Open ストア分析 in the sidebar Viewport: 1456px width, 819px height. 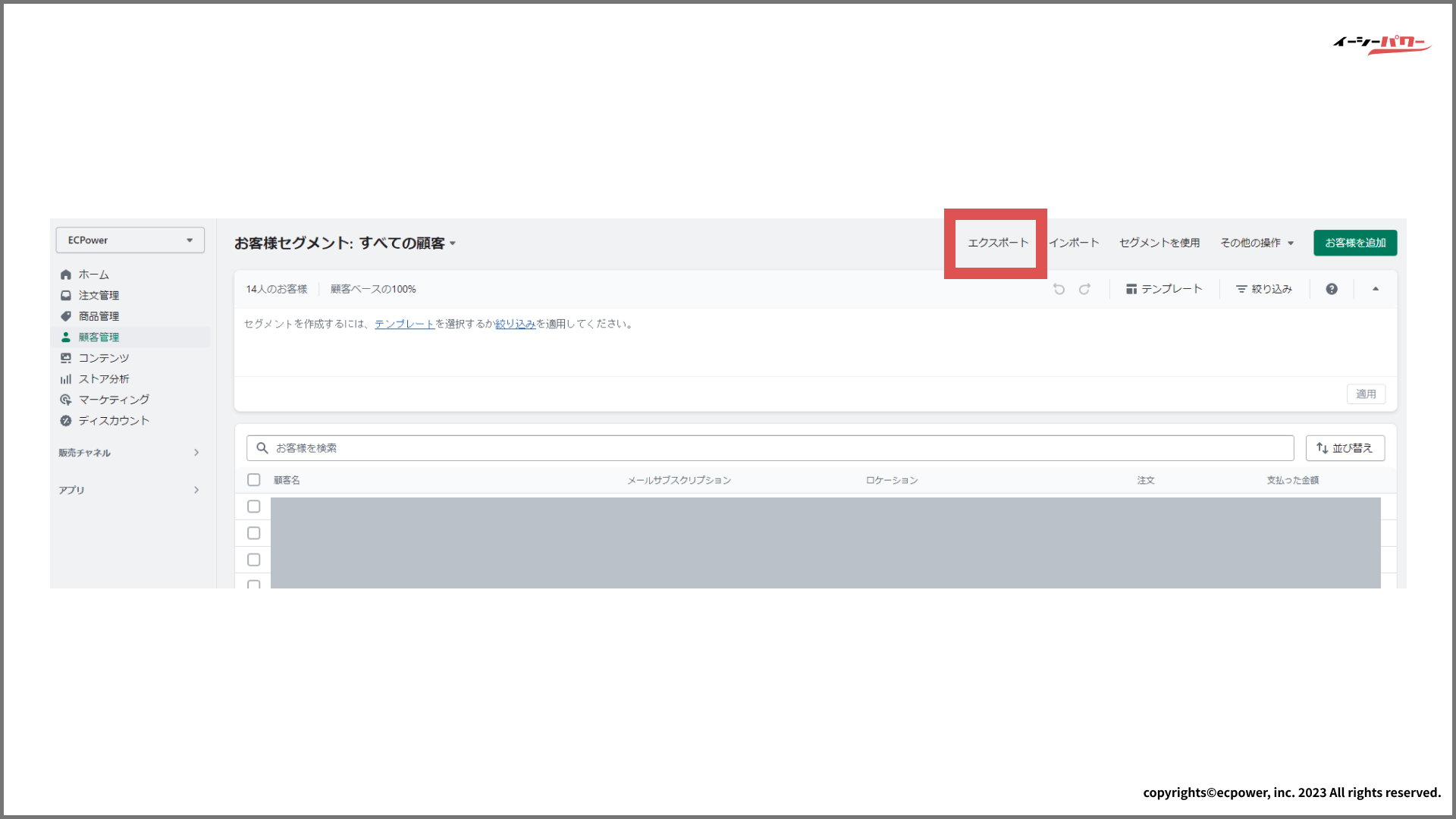click(103, 379)
